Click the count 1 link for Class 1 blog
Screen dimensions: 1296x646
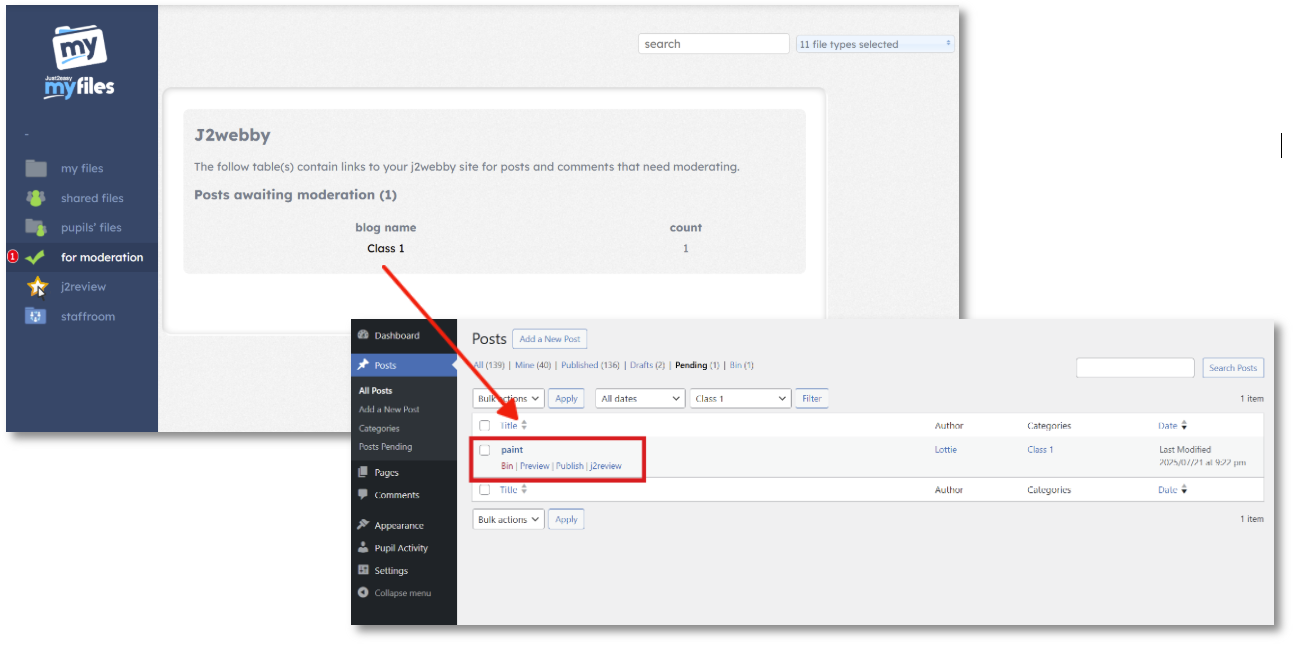(686, 249)
